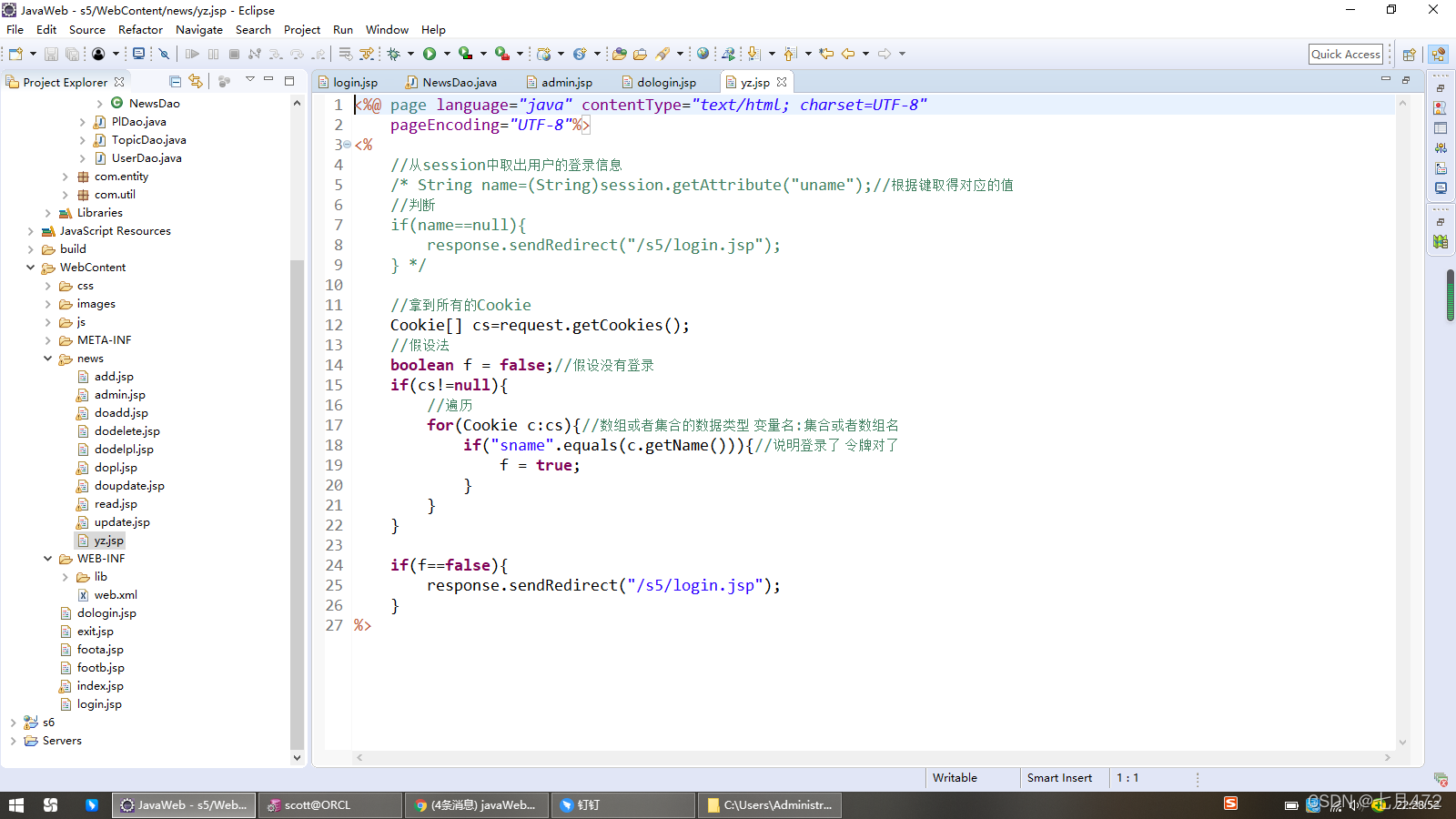
Task: Save the current file using the Save icon
Action: point(51,54)
